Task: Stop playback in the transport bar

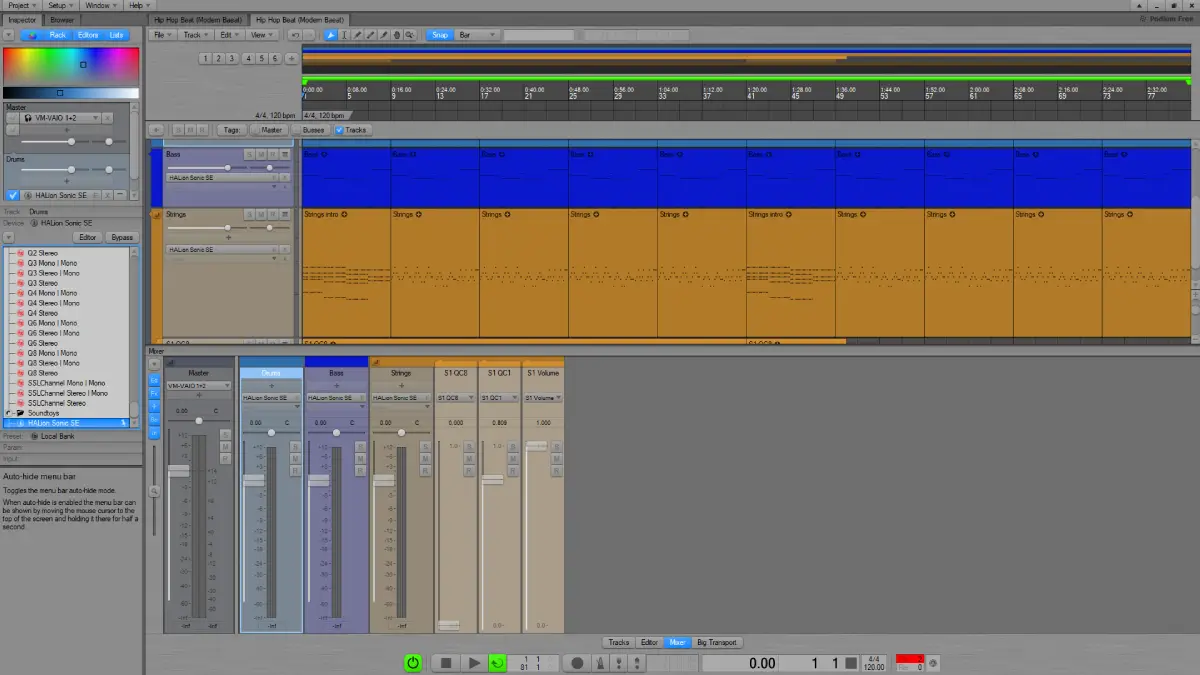Action: (x=446, y=662)
